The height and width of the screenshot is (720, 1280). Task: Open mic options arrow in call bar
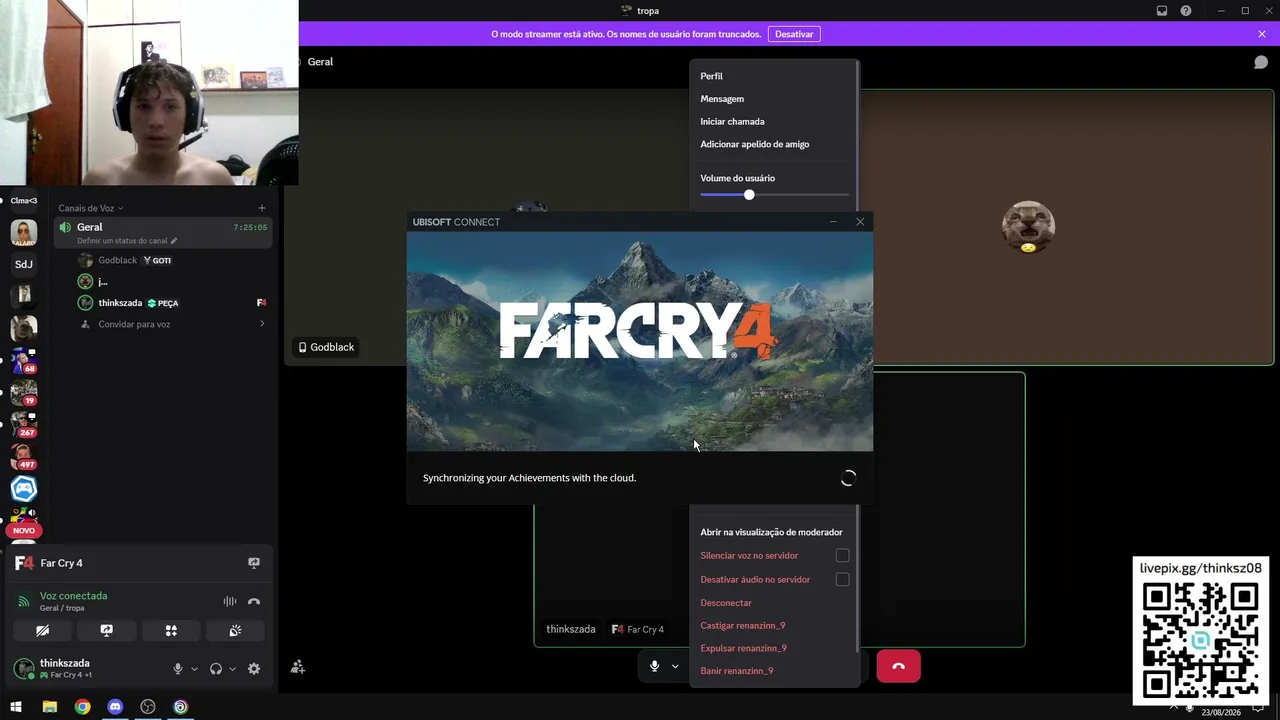[675, 666]
